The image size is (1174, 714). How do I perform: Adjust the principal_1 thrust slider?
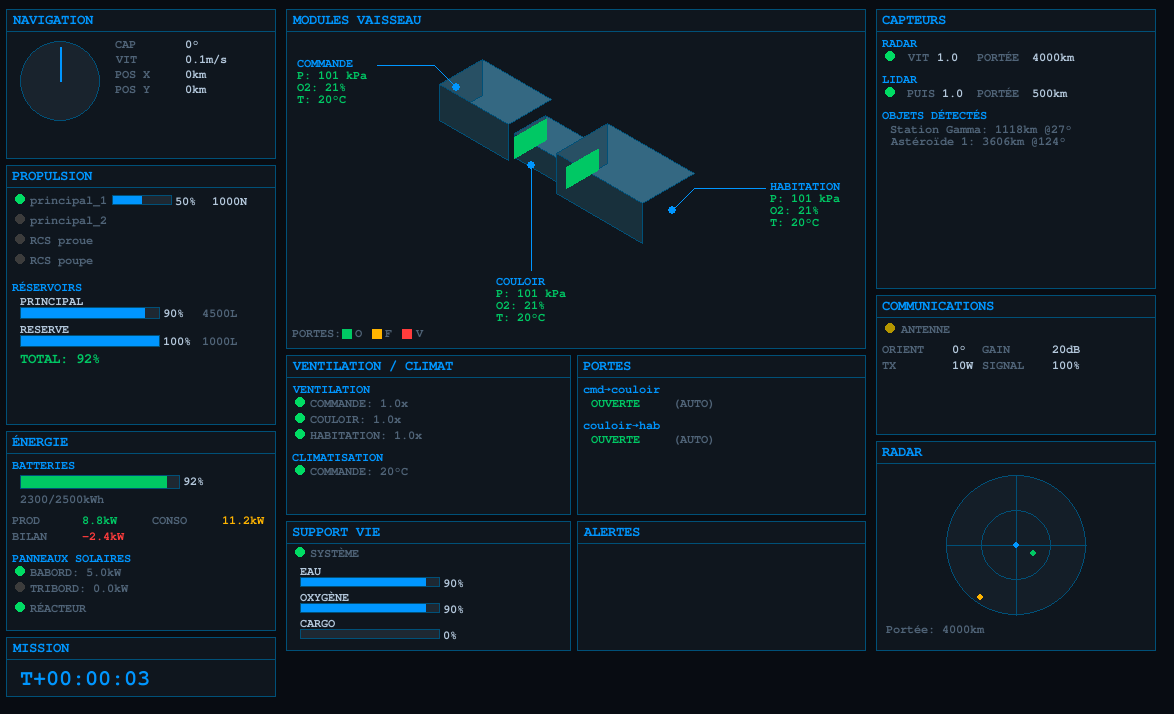coord(142,200)
